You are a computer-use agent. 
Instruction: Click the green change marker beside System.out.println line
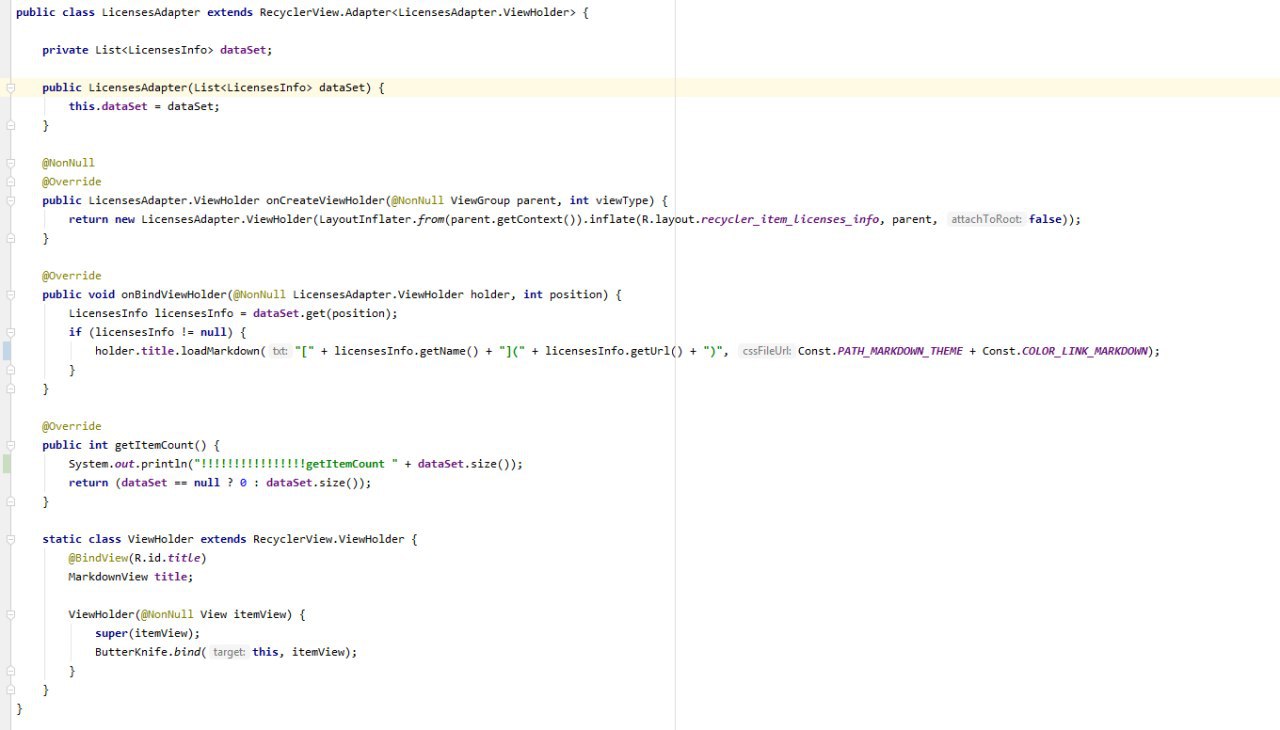tap(7, 464)
